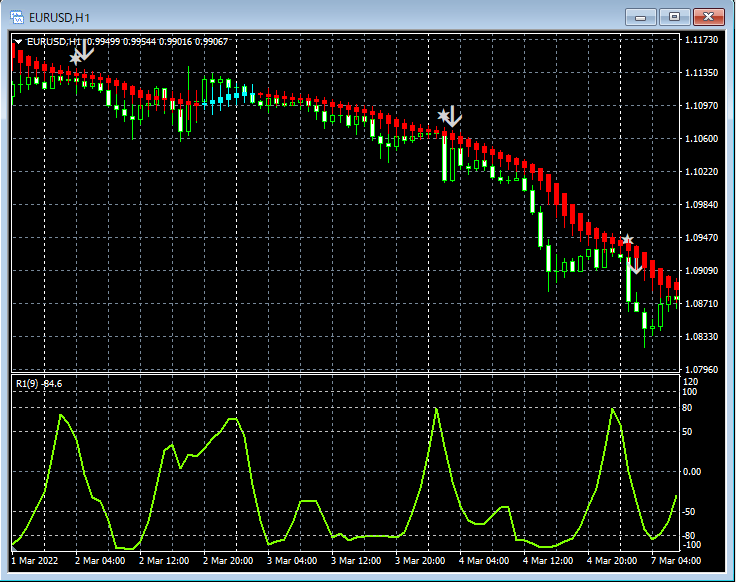Click price scale value 1.09470

[701, 237]
